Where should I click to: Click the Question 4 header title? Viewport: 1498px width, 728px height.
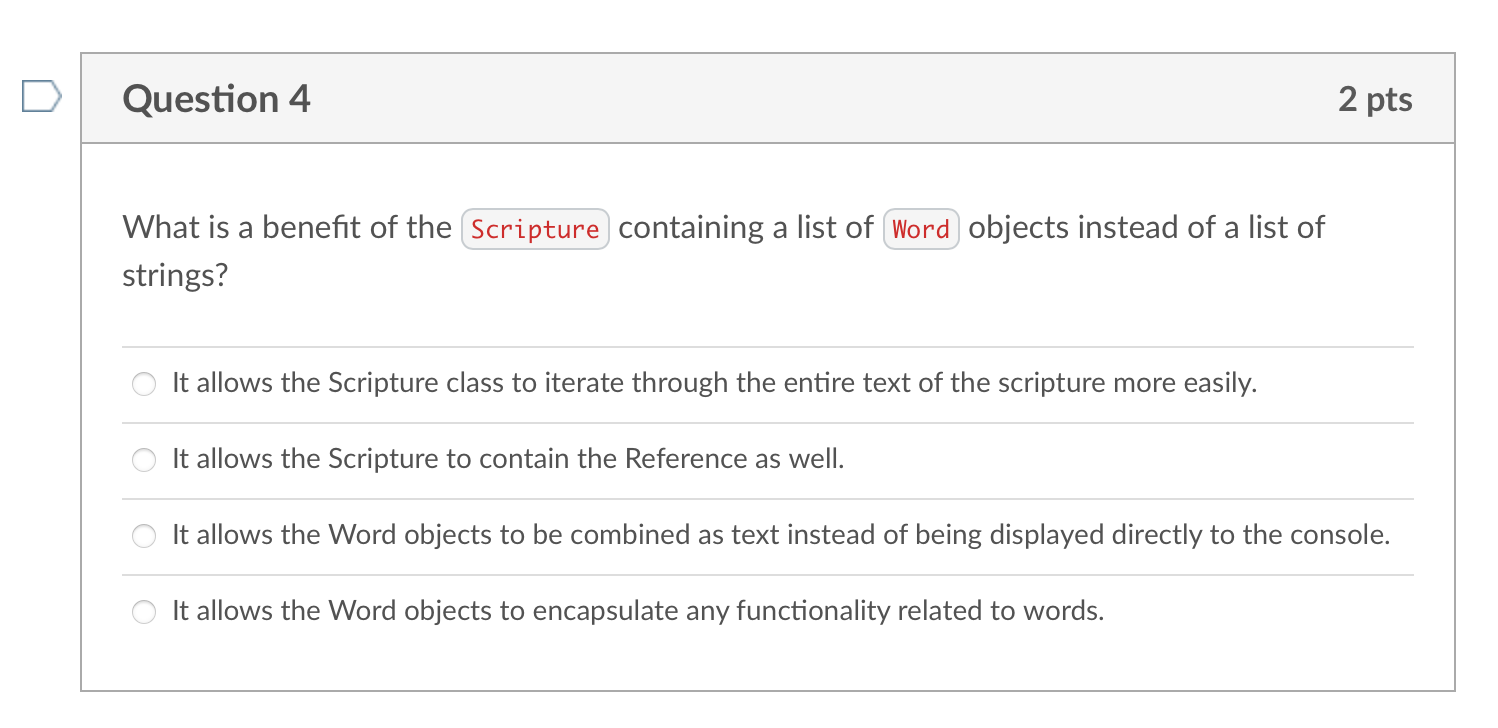point(215,98)
